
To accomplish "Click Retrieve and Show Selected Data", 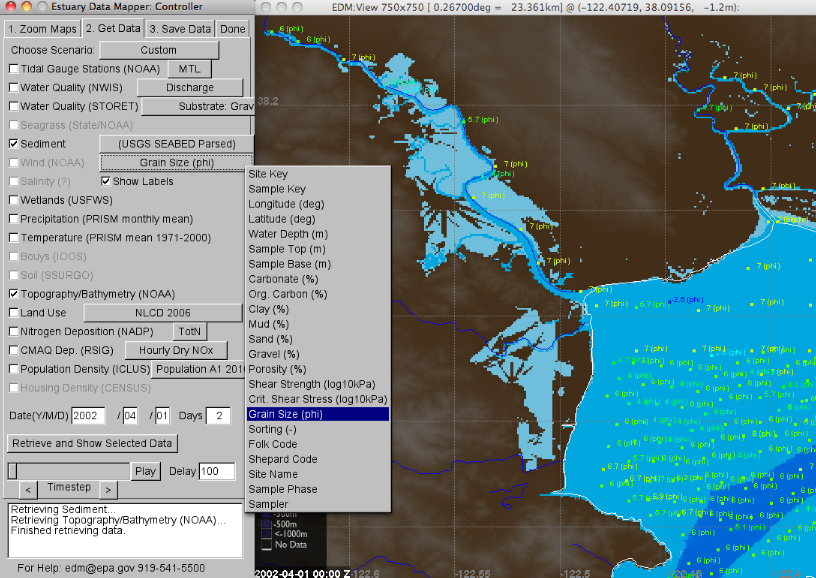I will (x=92, y=443).
